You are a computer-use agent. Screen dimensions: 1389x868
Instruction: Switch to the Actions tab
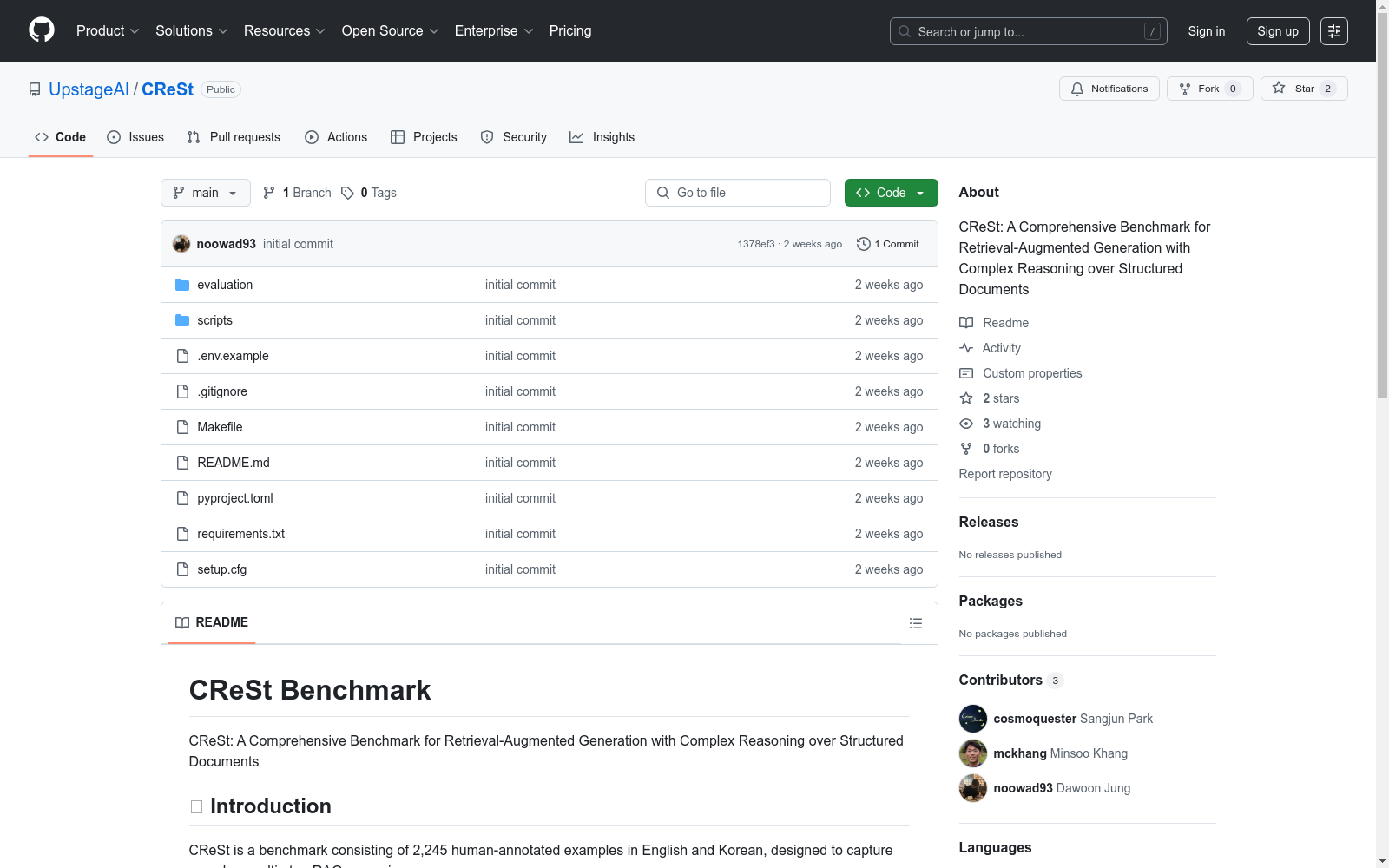click(336, 137)
